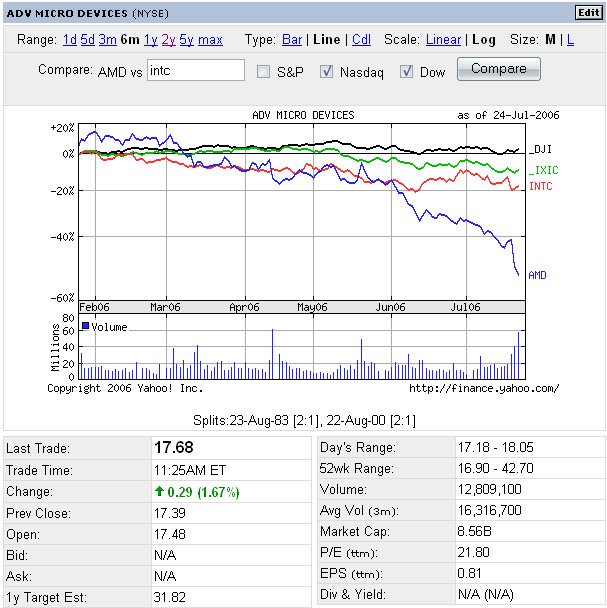Image resolution: width=607 pixels, height=608 pixels.
Task: Select Log scale option
Action: click(484, 40)
